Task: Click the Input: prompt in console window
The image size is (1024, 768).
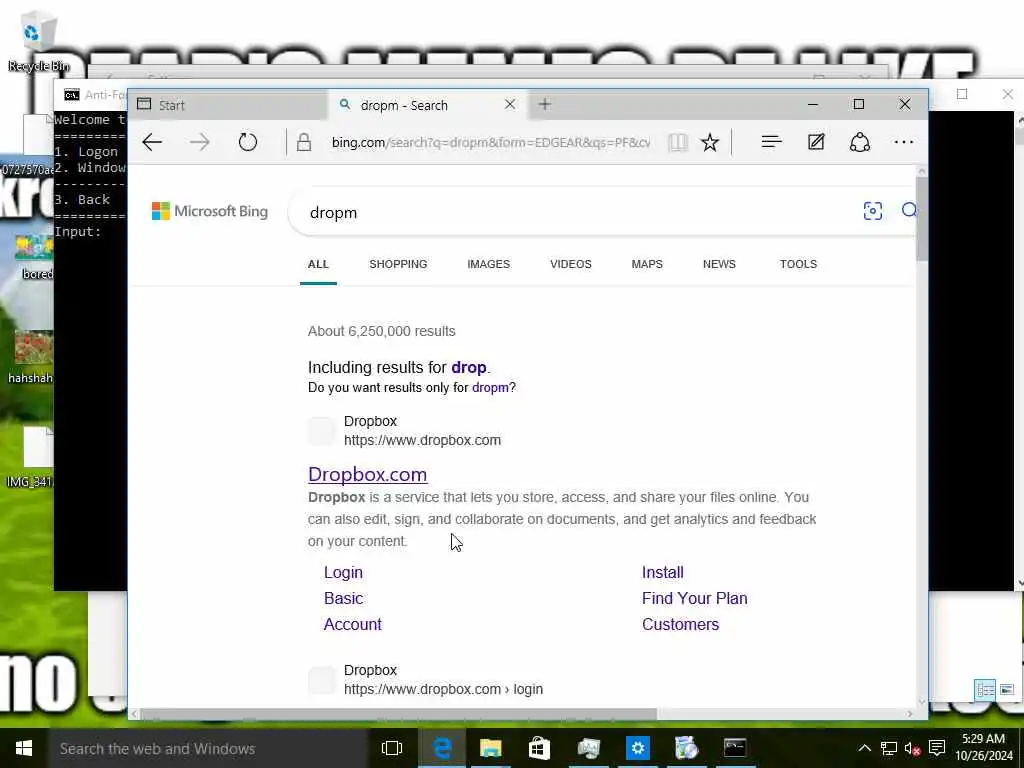Action: click(x=78, y=232)
